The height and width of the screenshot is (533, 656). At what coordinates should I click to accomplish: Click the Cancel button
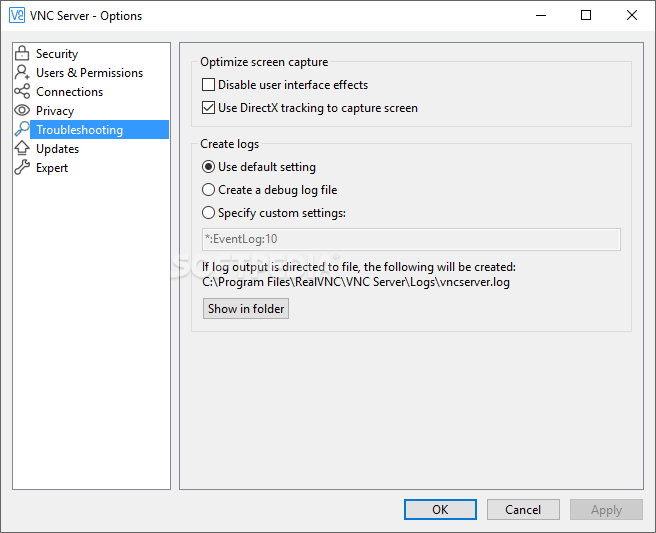point(523,510)
